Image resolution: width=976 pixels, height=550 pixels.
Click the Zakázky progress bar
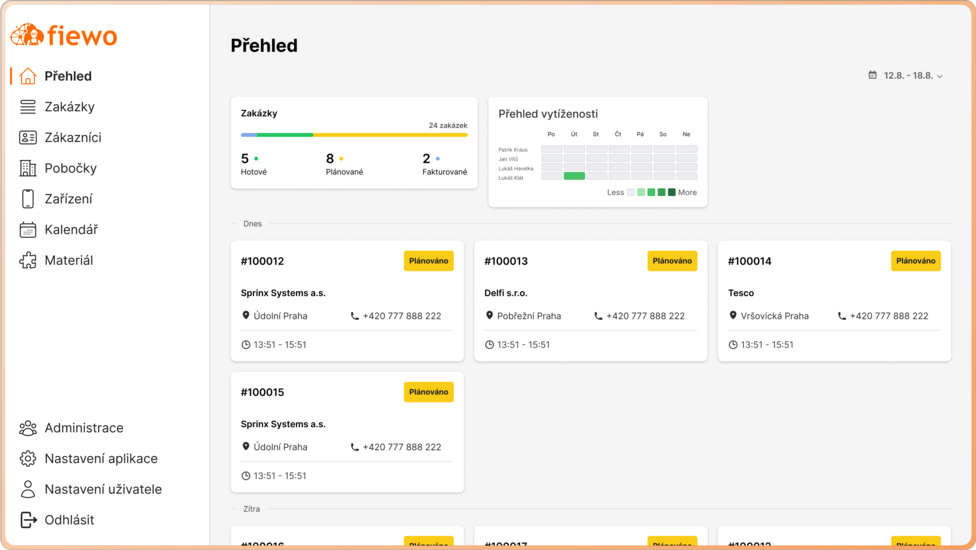pos(354,135)
